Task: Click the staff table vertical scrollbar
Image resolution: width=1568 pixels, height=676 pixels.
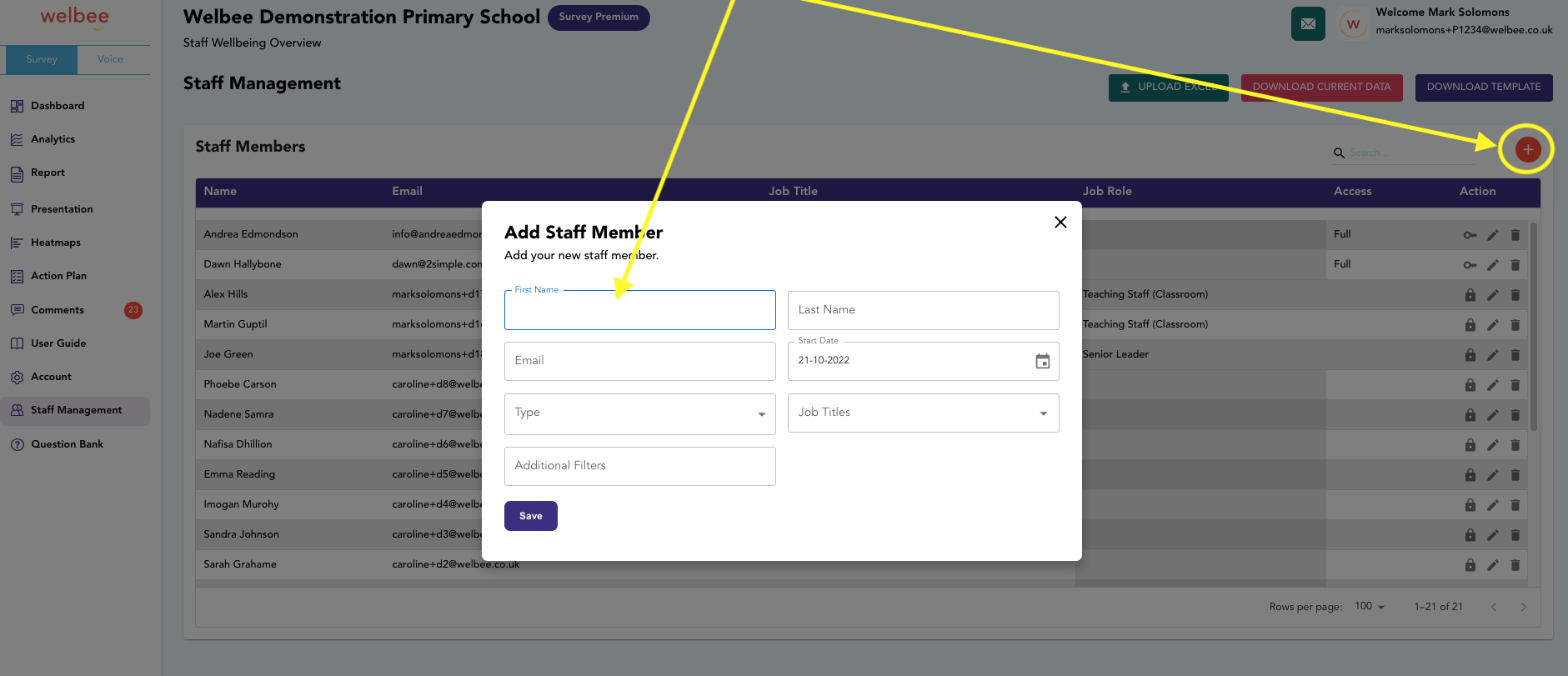Action: coord(1534,327)
